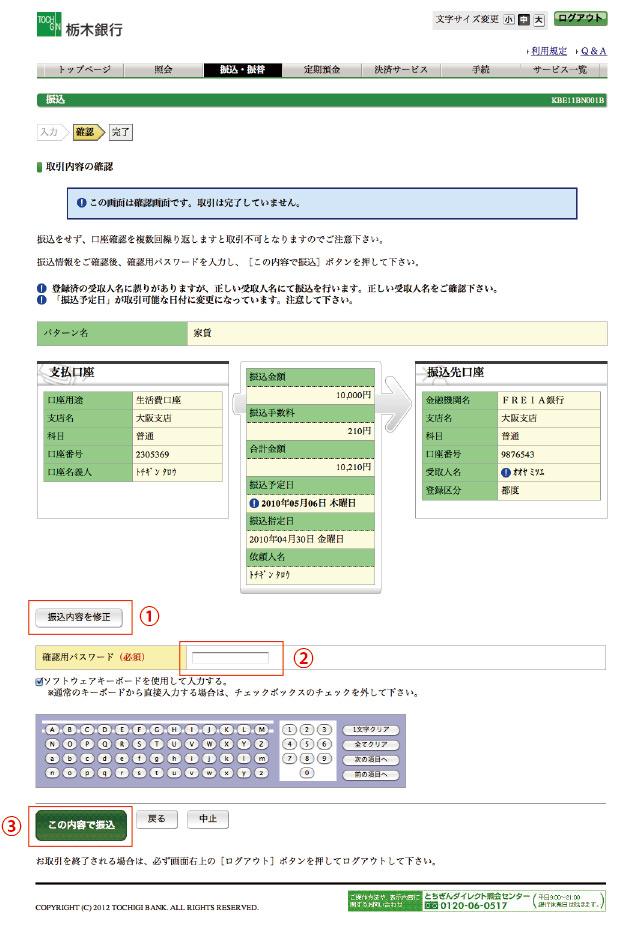Tap lowercase n key on software keyboard
This screenshot has width=638, height=946.
click(53, 773)
